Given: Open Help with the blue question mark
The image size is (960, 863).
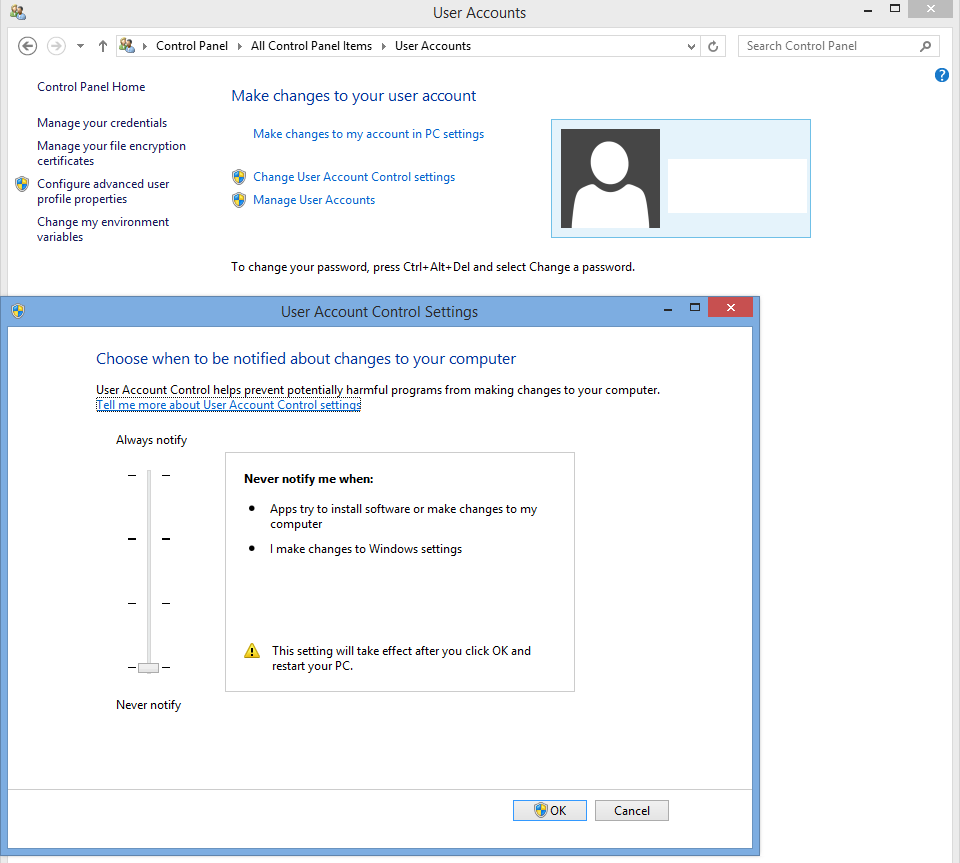Looking at the screenshot, I should coord(942,75).
